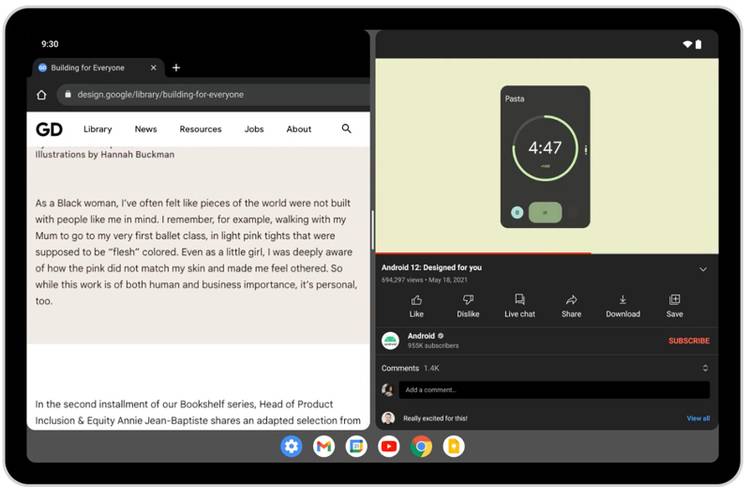Click the 9:30 clock
This screenshot has height=501, width=750.
tap(50, 44)
